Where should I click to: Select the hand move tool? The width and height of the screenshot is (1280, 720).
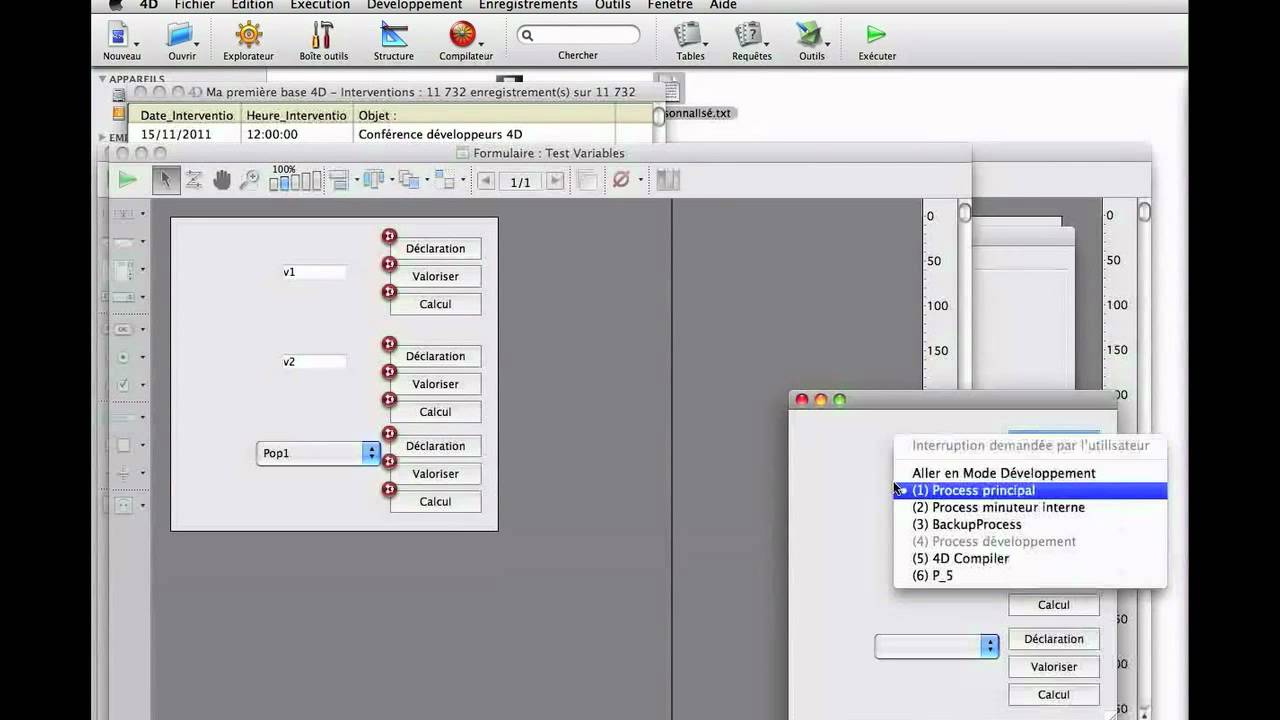point(221,180)
